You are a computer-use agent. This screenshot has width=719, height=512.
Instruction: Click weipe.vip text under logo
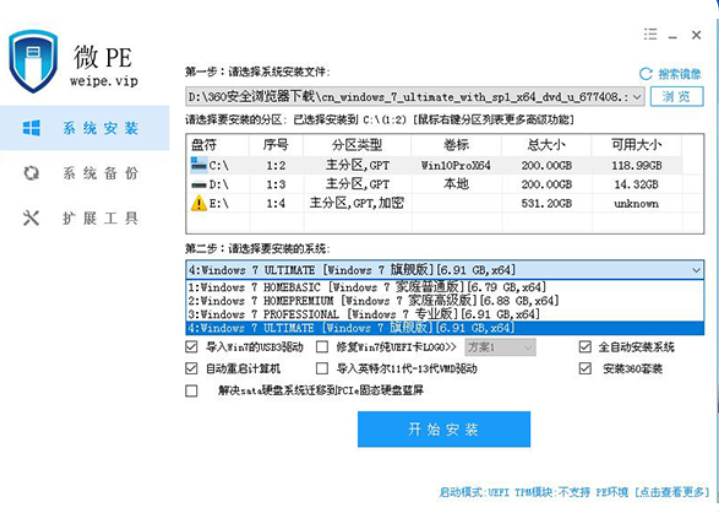coord(104,81)
